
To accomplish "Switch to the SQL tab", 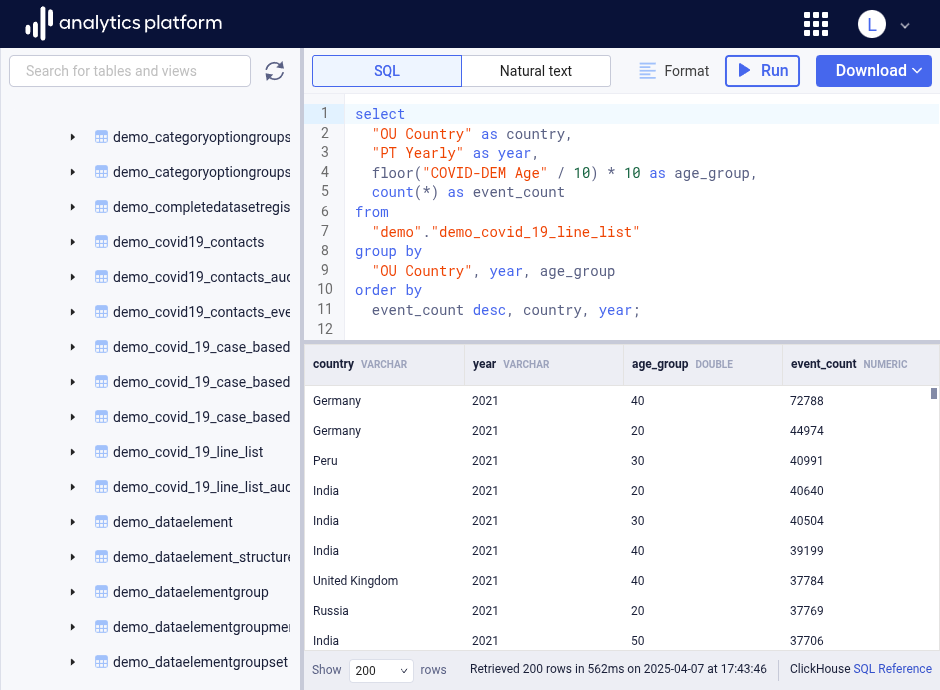I will point(387,71).
